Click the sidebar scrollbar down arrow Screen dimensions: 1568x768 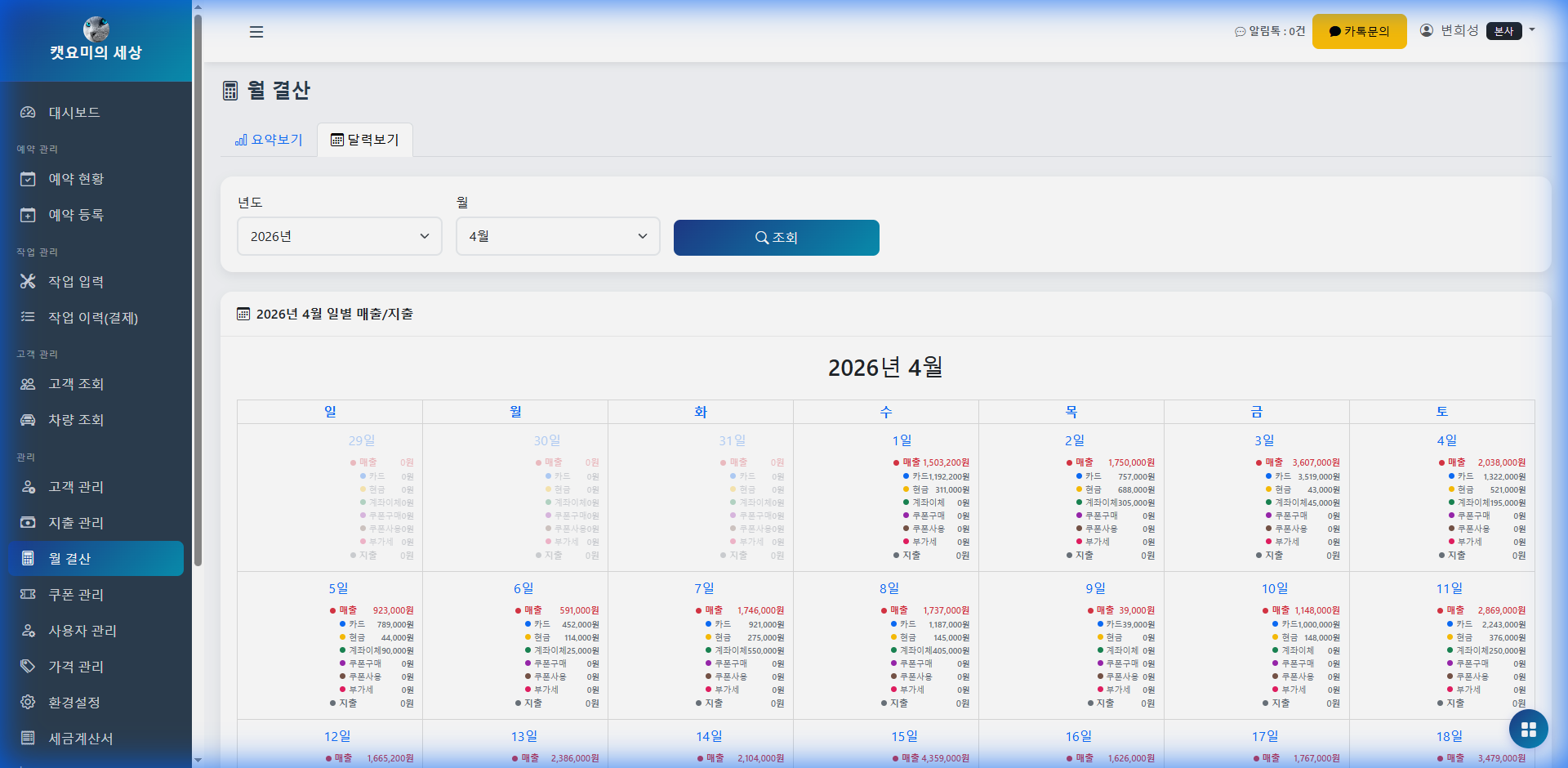tap(198, 761)
